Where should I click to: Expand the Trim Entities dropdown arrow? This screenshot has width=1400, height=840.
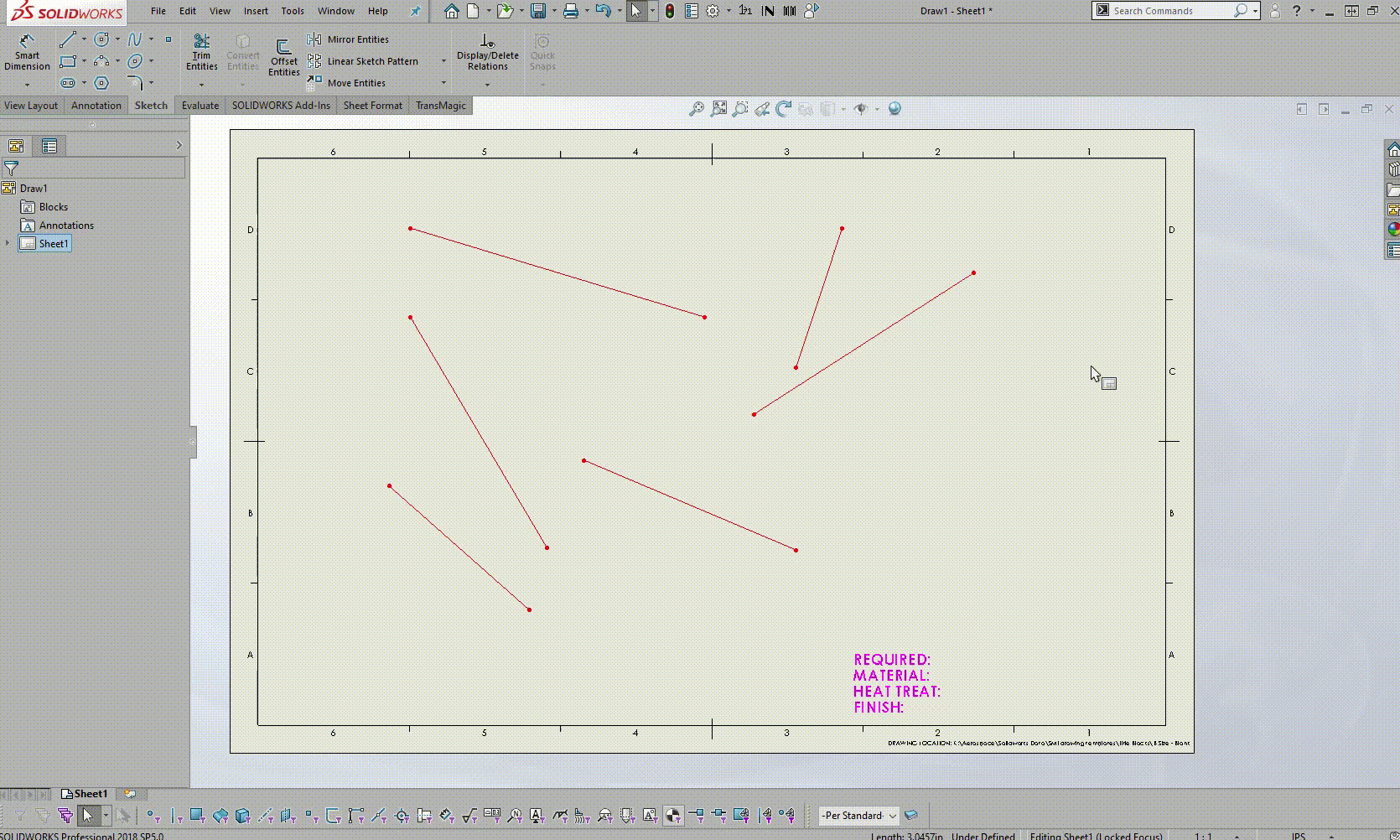pos(201,84)
